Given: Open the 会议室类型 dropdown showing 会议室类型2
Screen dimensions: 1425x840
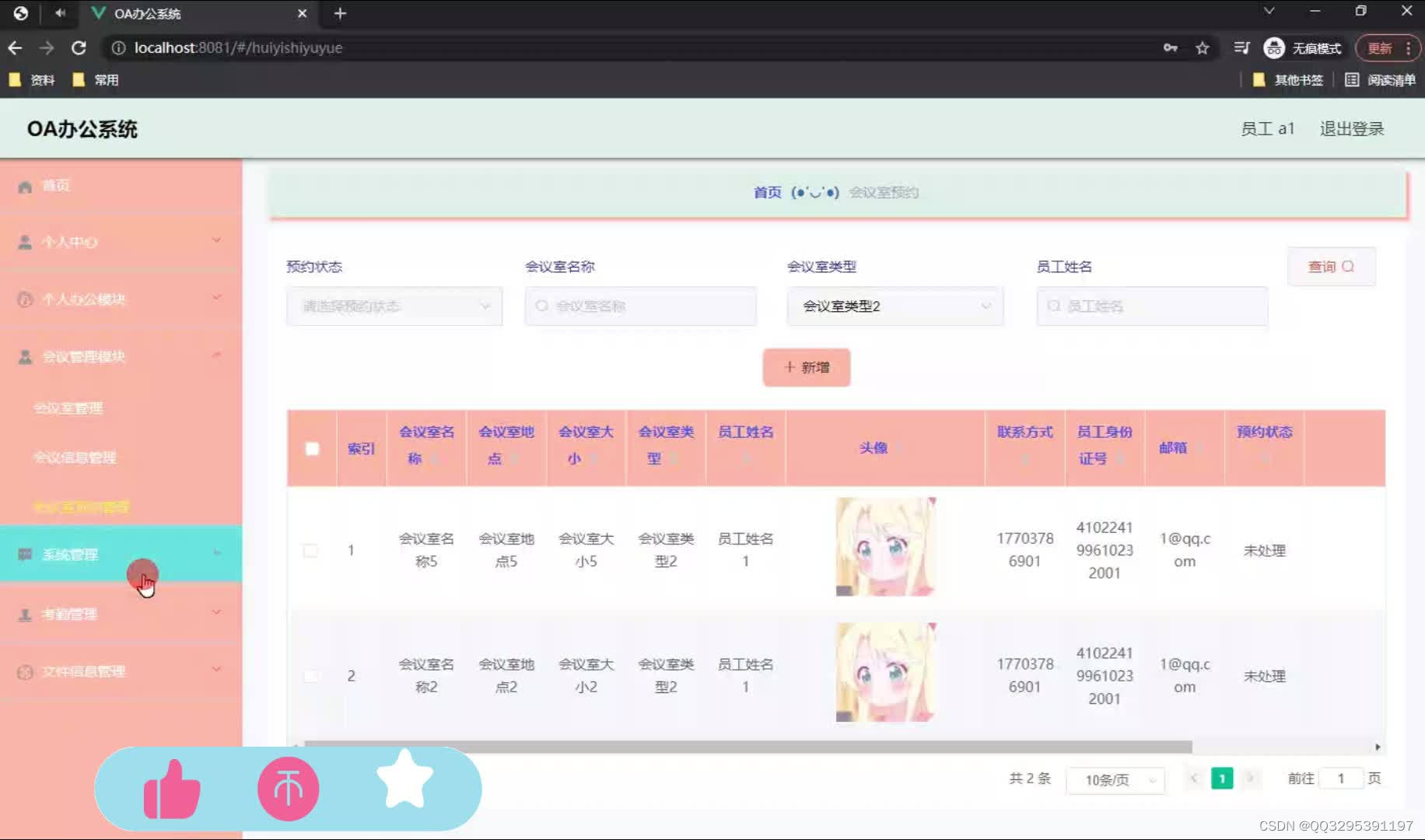Looking at the screenshot, I should point(895,306).
